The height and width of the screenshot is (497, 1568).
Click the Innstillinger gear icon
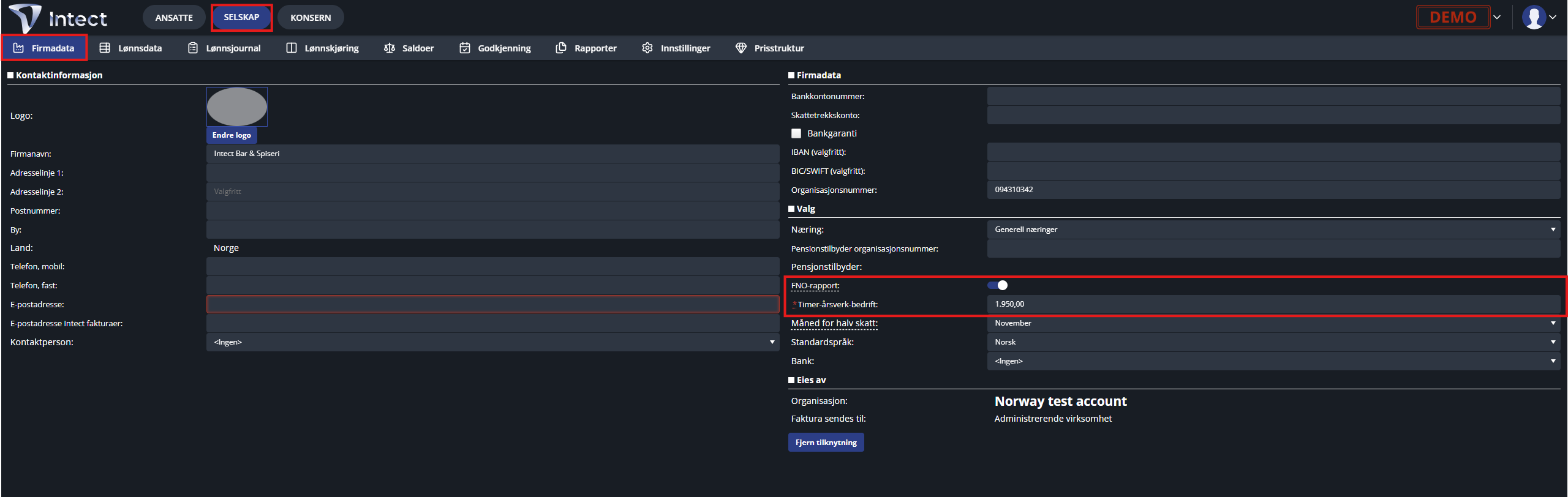click(x=647, y=48)
